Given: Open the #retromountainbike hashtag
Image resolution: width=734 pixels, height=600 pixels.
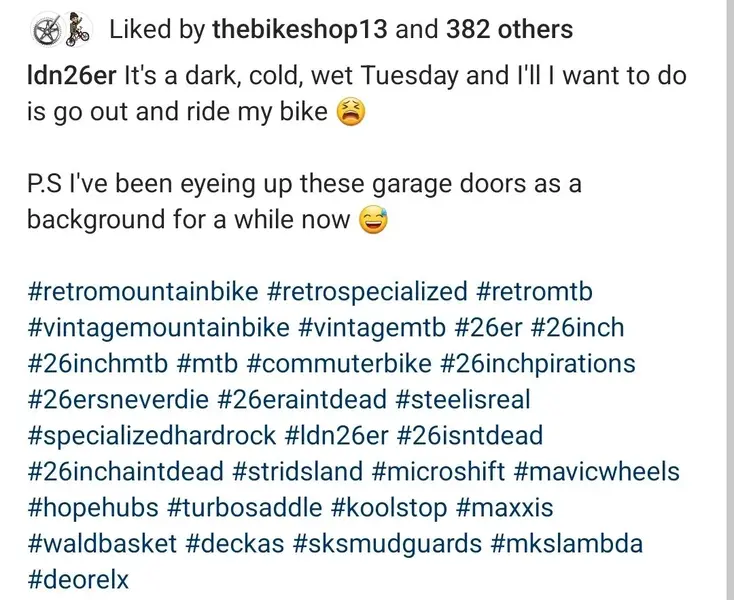Looking at the screenshot, I should [143, 292].
